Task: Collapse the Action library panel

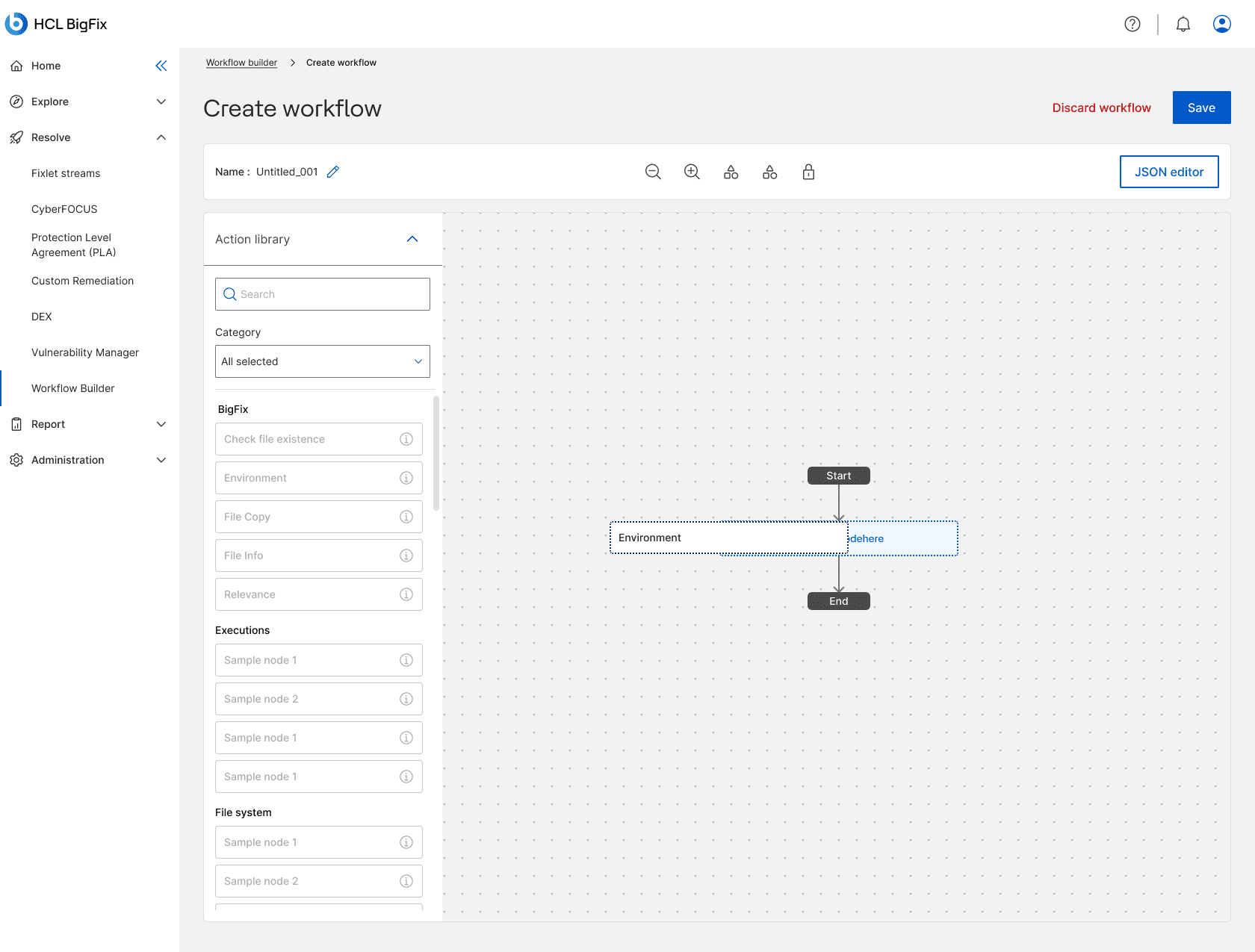Action: 412,239
